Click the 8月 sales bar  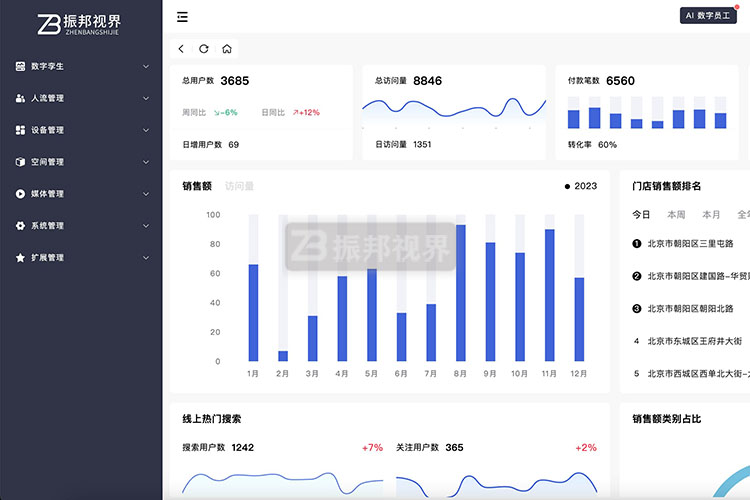coord(460,293)
